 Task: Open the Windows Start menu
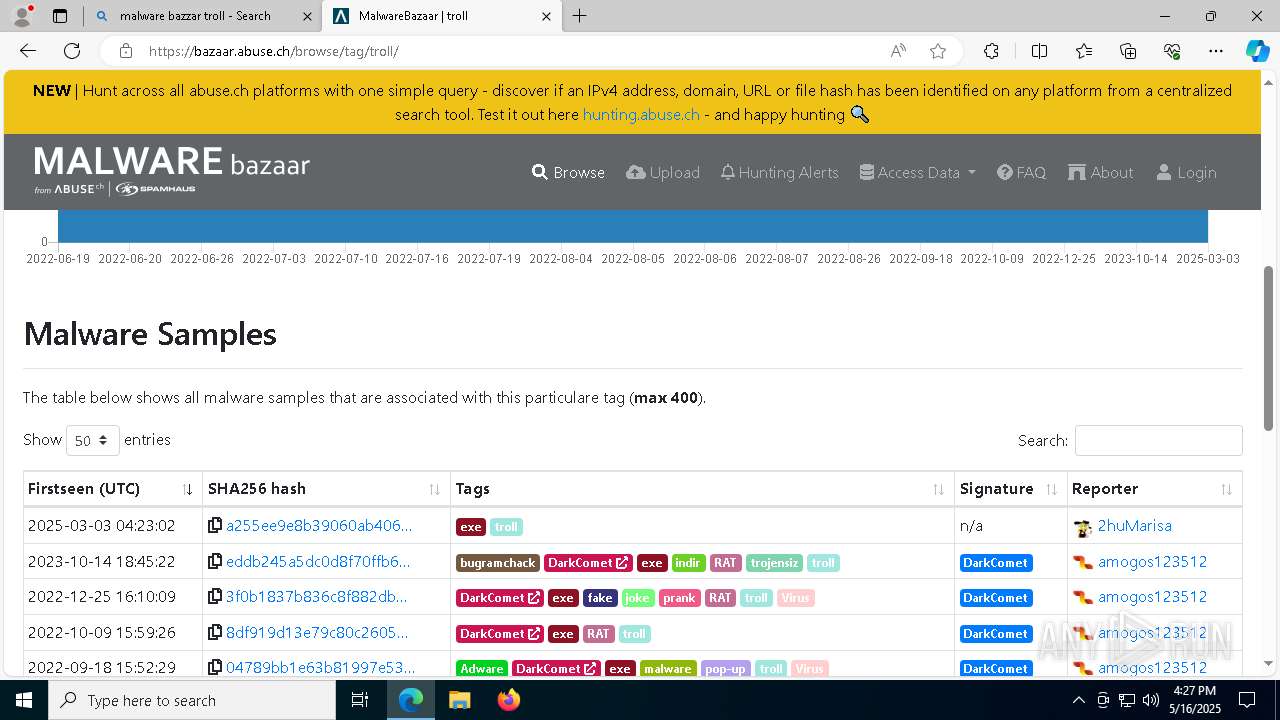click(24, 700)
